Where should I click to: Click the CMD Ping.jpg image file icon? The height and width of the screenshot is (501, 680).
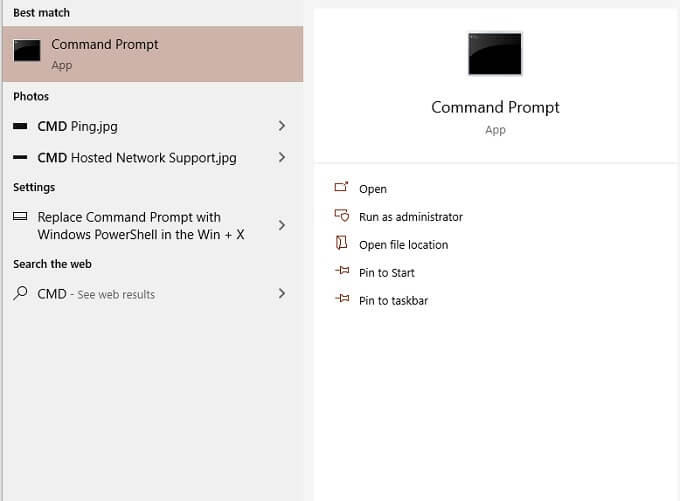pyautogui.click(x=21, y=127)
